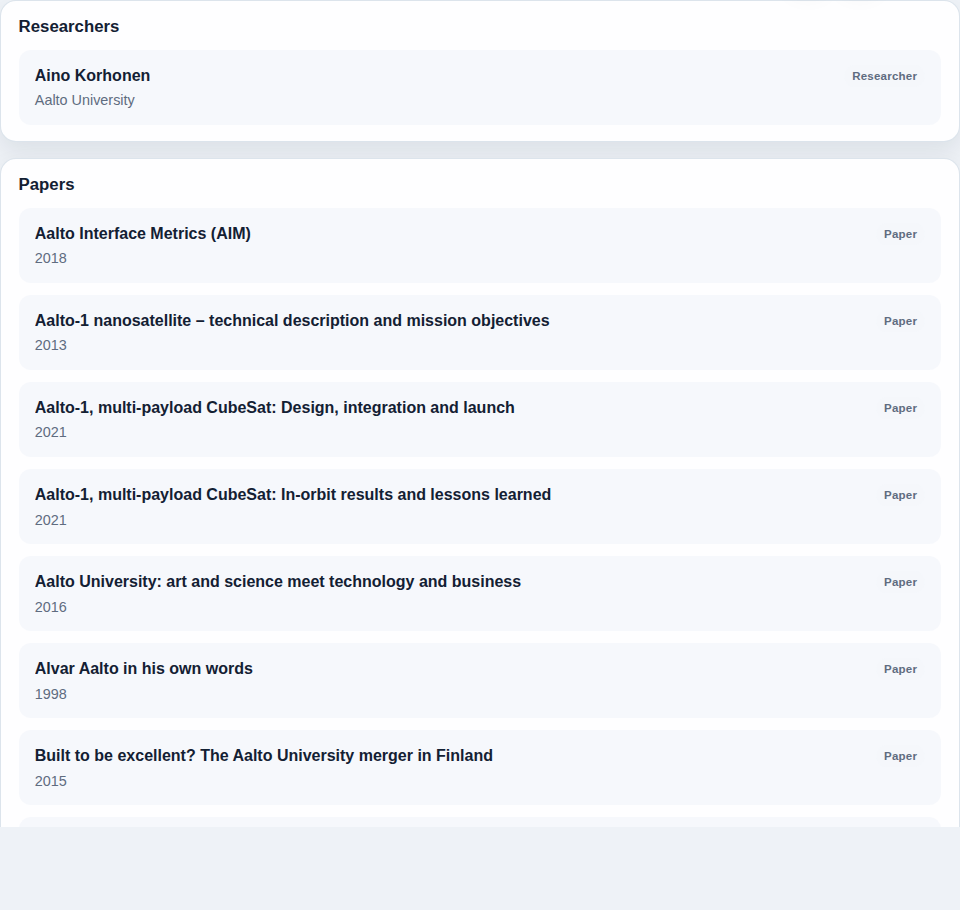960x910 pixels.
Task: Click year 2018 under Aalto Interface Metrics
Action: 51,258
